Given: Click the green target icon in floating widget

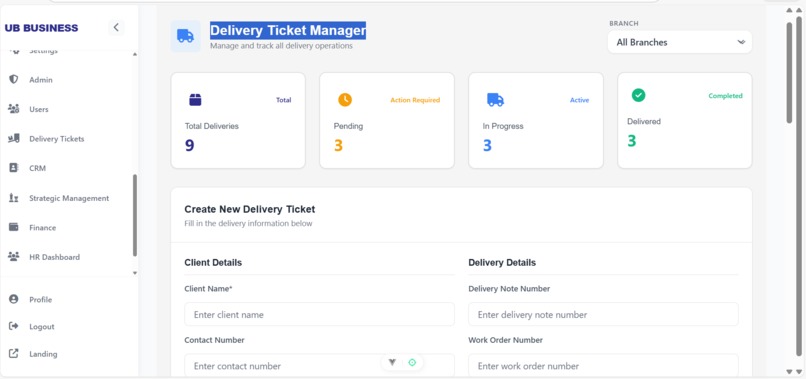Looking at the screenshot, I should 412,362.
